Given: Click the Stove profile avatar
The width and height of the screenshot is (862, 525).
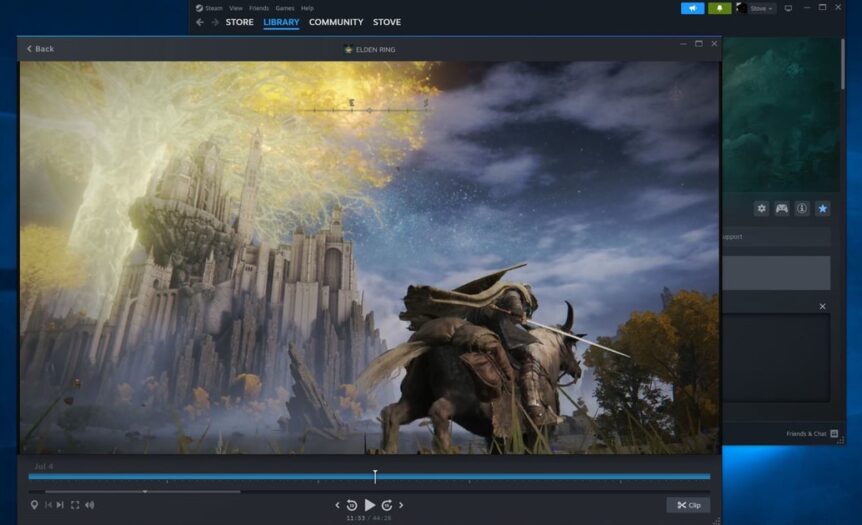Looking at the screenshot, I should point(742,8).
